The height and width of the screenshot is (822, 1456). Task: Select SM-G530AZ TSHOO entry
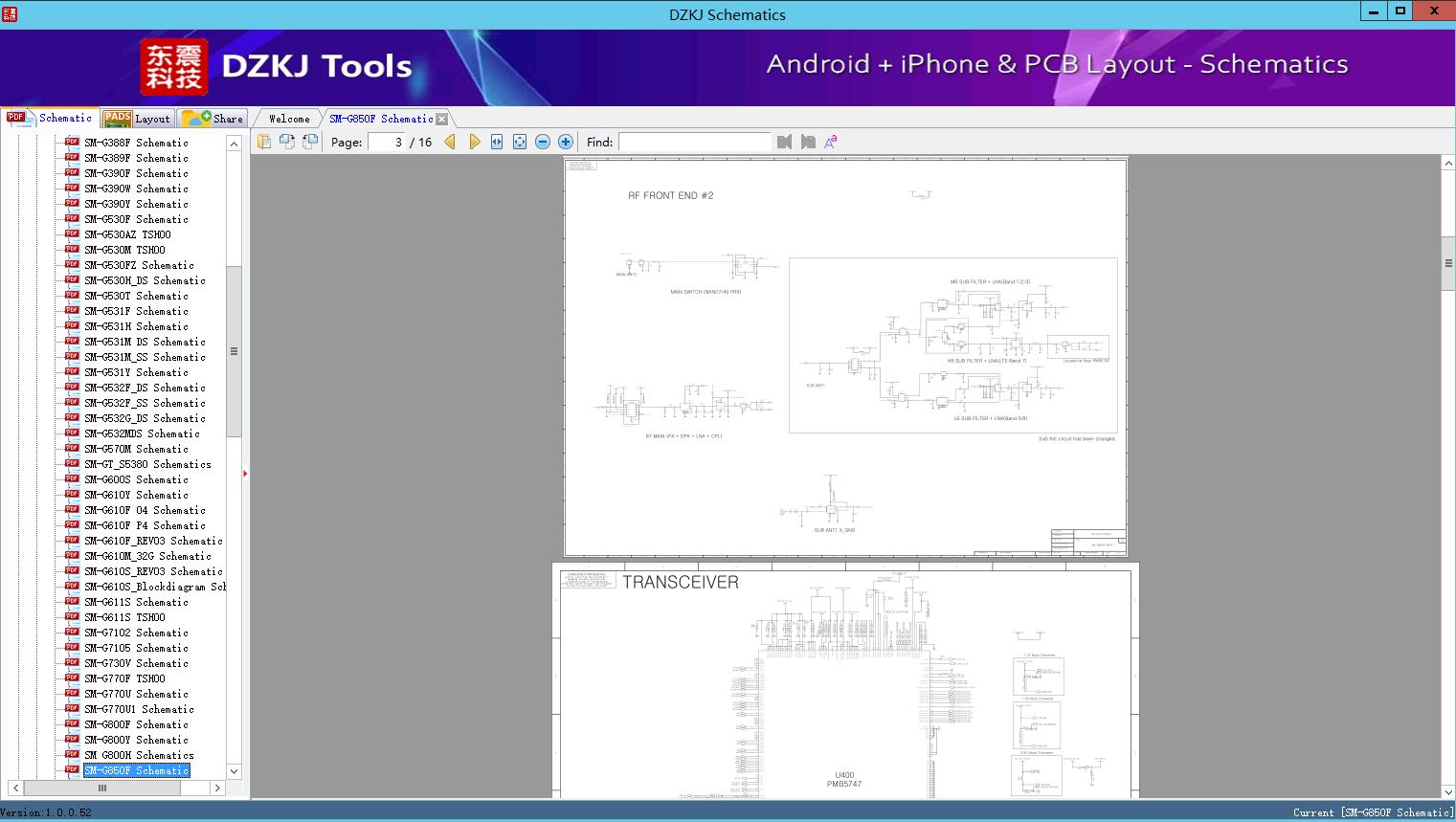pyautogui.click(x=127, y=234)
